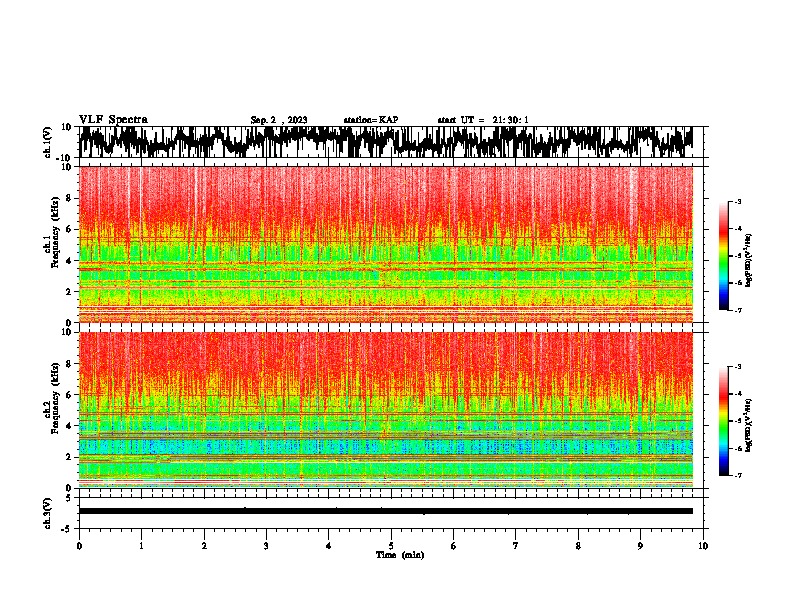This screenshot has width=792, height=612.
Task: Click the ch.3 voltage trace black band
Action: click(x=386, y=511)
